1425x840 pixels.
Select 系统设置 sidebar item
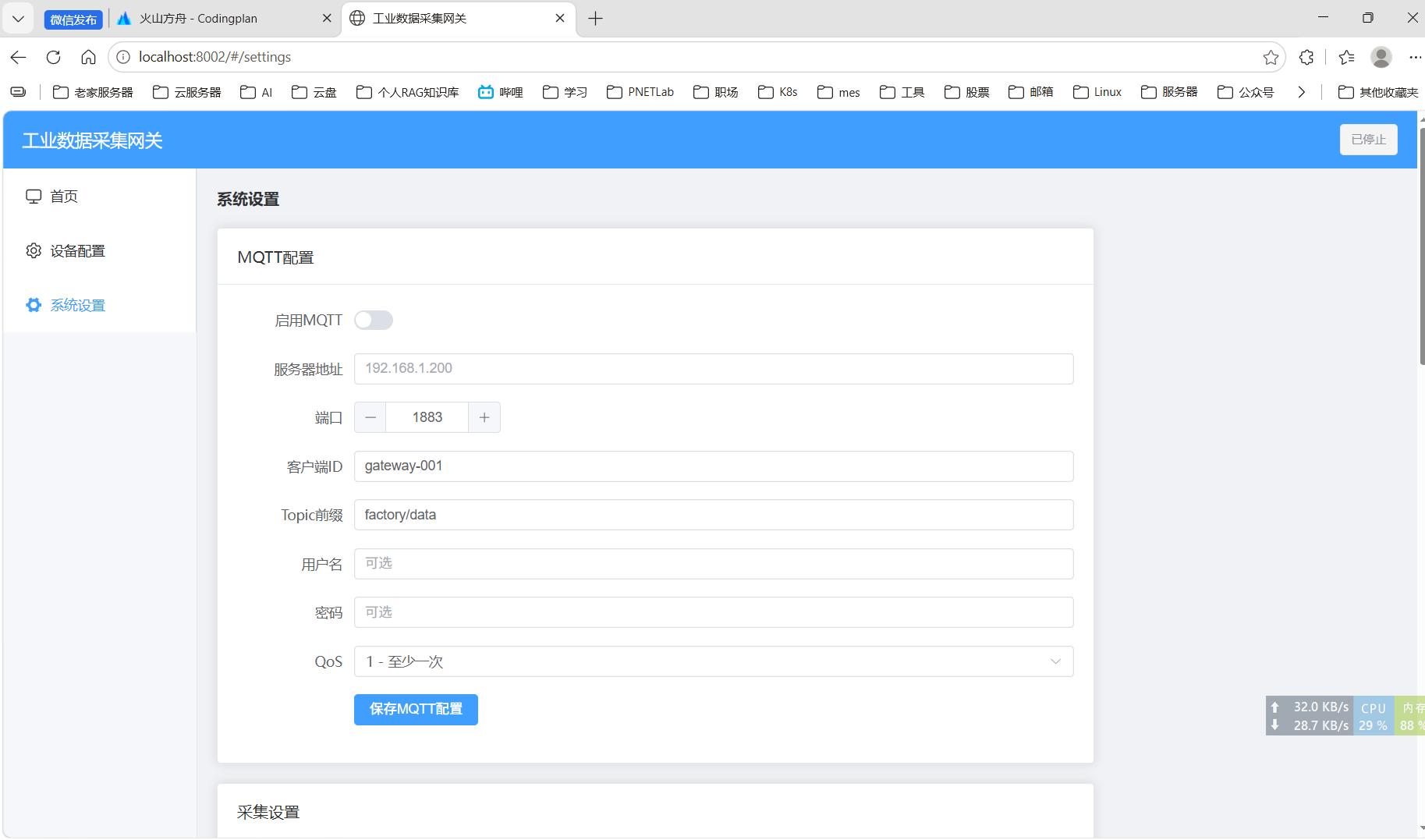(x=100, y=305)
